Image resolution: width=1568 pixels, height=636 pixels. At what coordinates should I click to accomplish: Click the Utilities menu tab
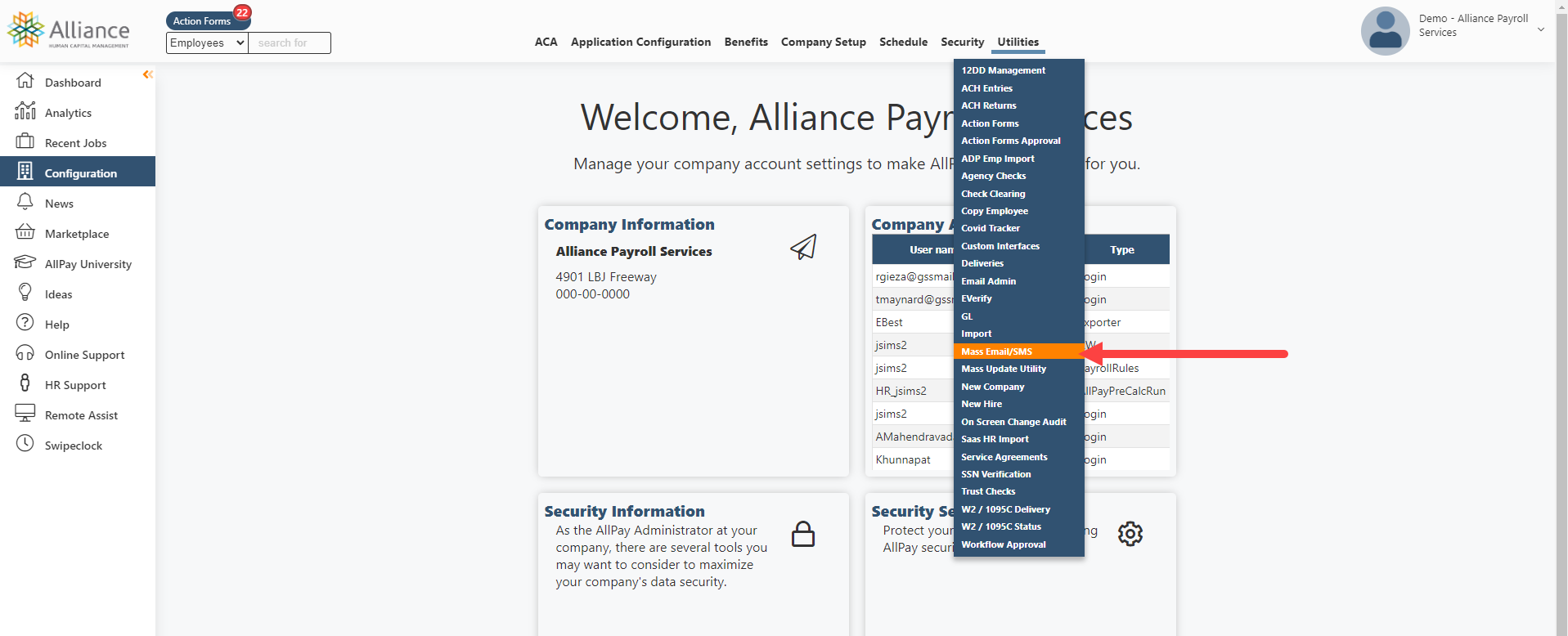(x=1018, y=42)
